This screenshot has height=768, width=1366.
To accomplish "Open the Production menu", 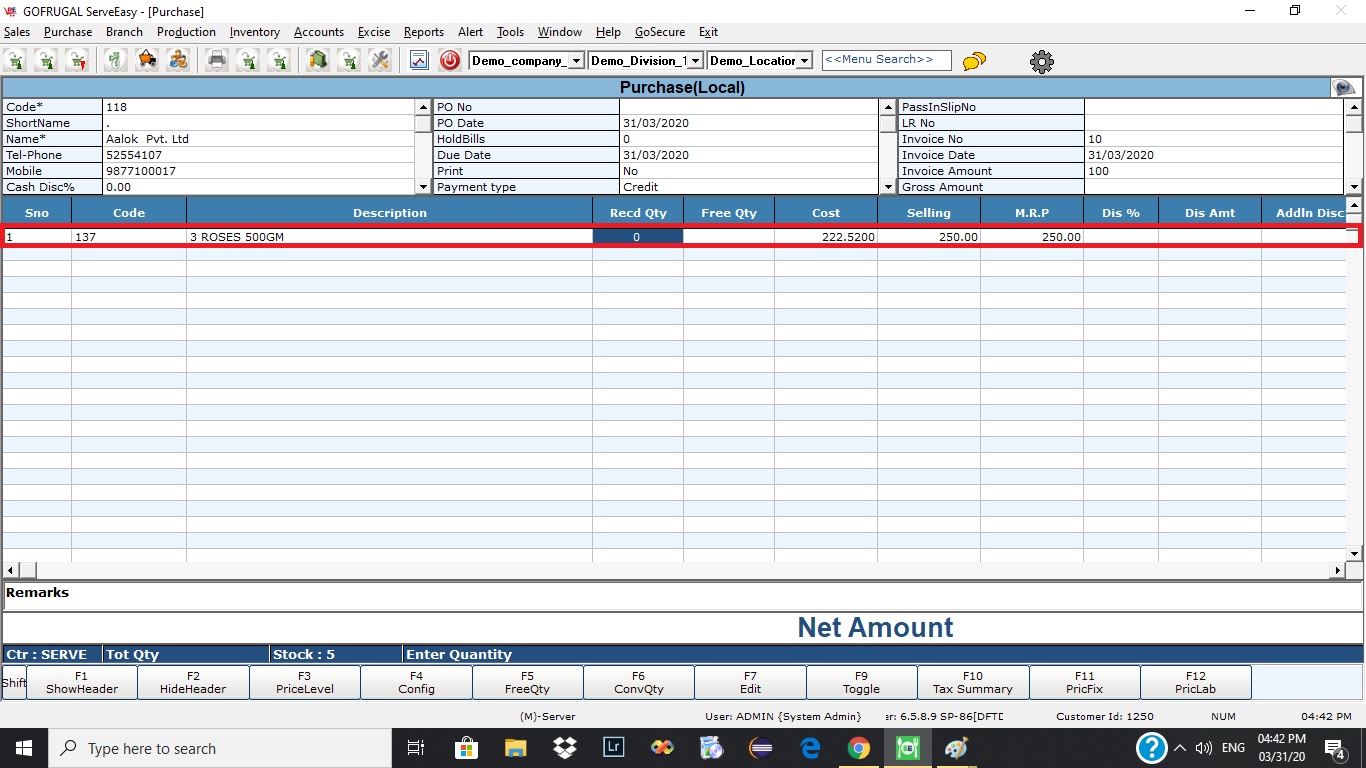I will (187, 32).
